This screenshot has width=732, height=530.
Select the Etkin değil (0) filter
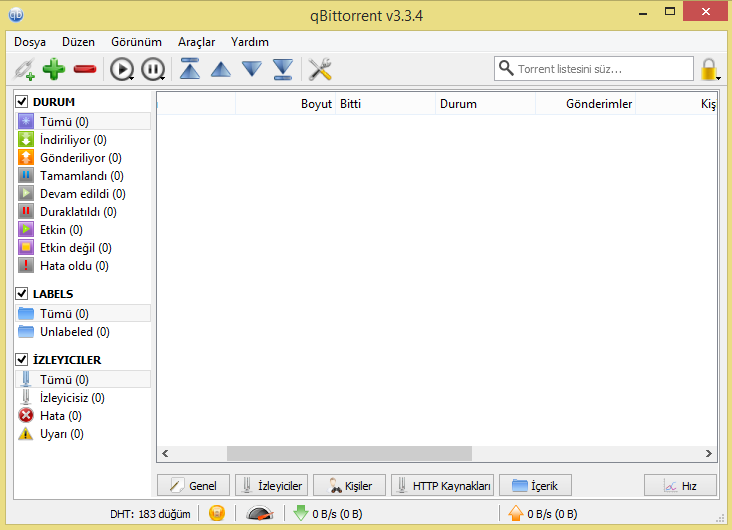coord(83,247)
